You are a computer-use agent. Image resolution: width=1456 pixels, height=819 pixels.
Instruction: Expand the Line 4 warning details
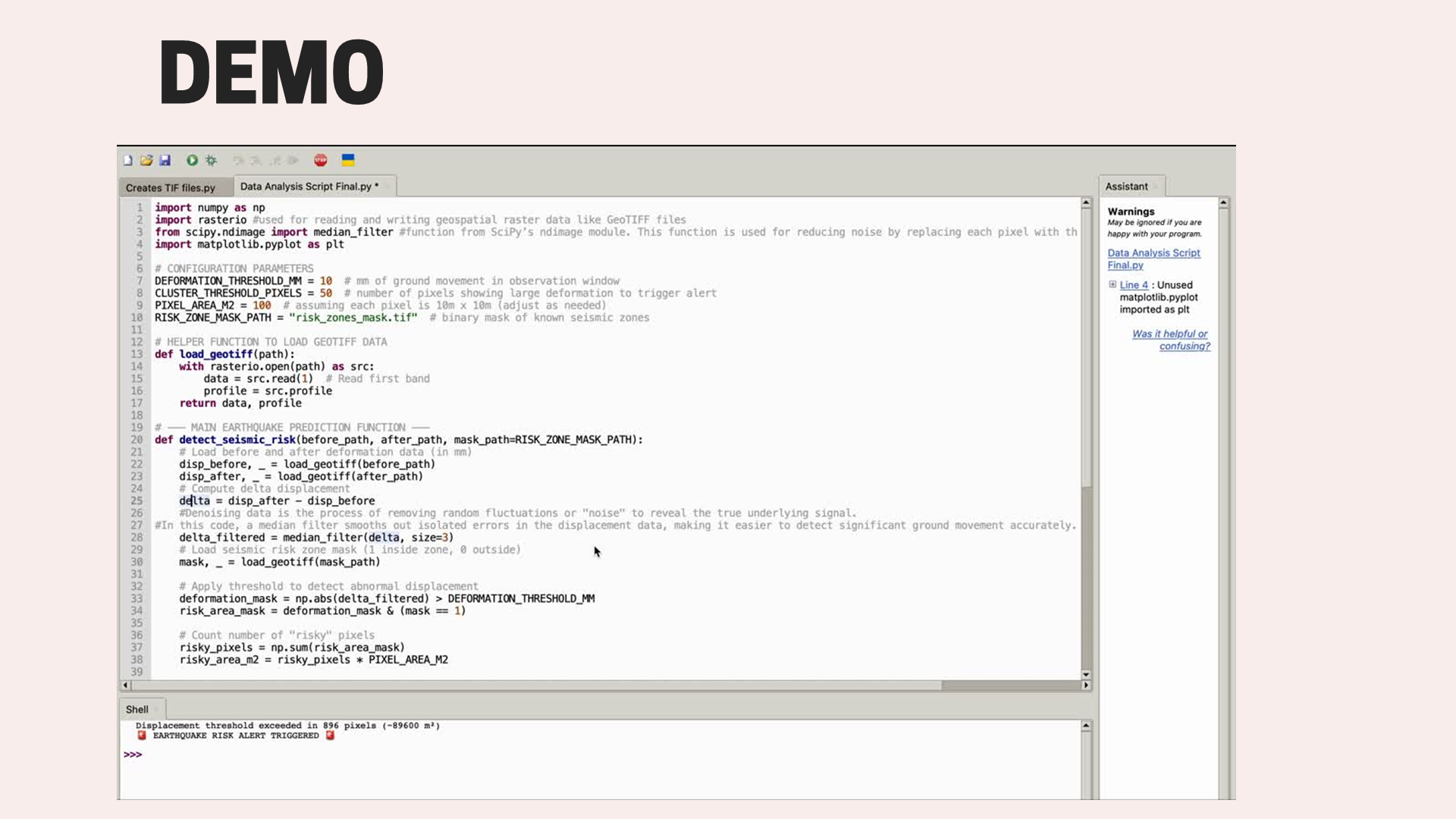1112,284
